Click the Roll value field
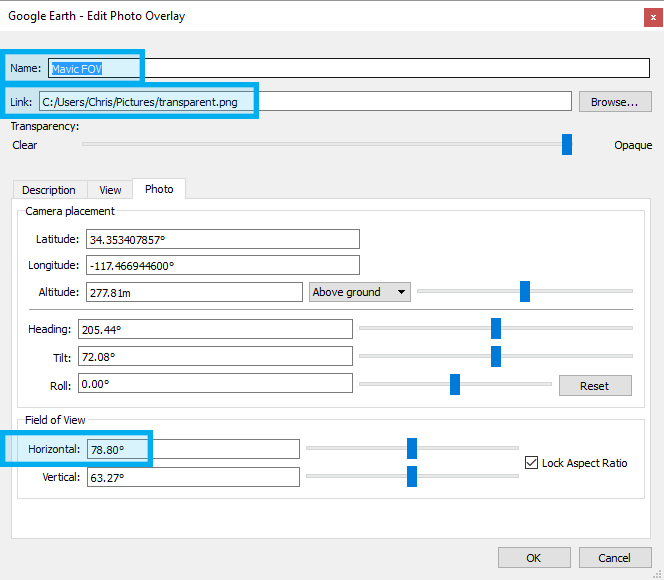This screenshot has height=580, width=664. [215, 383]
